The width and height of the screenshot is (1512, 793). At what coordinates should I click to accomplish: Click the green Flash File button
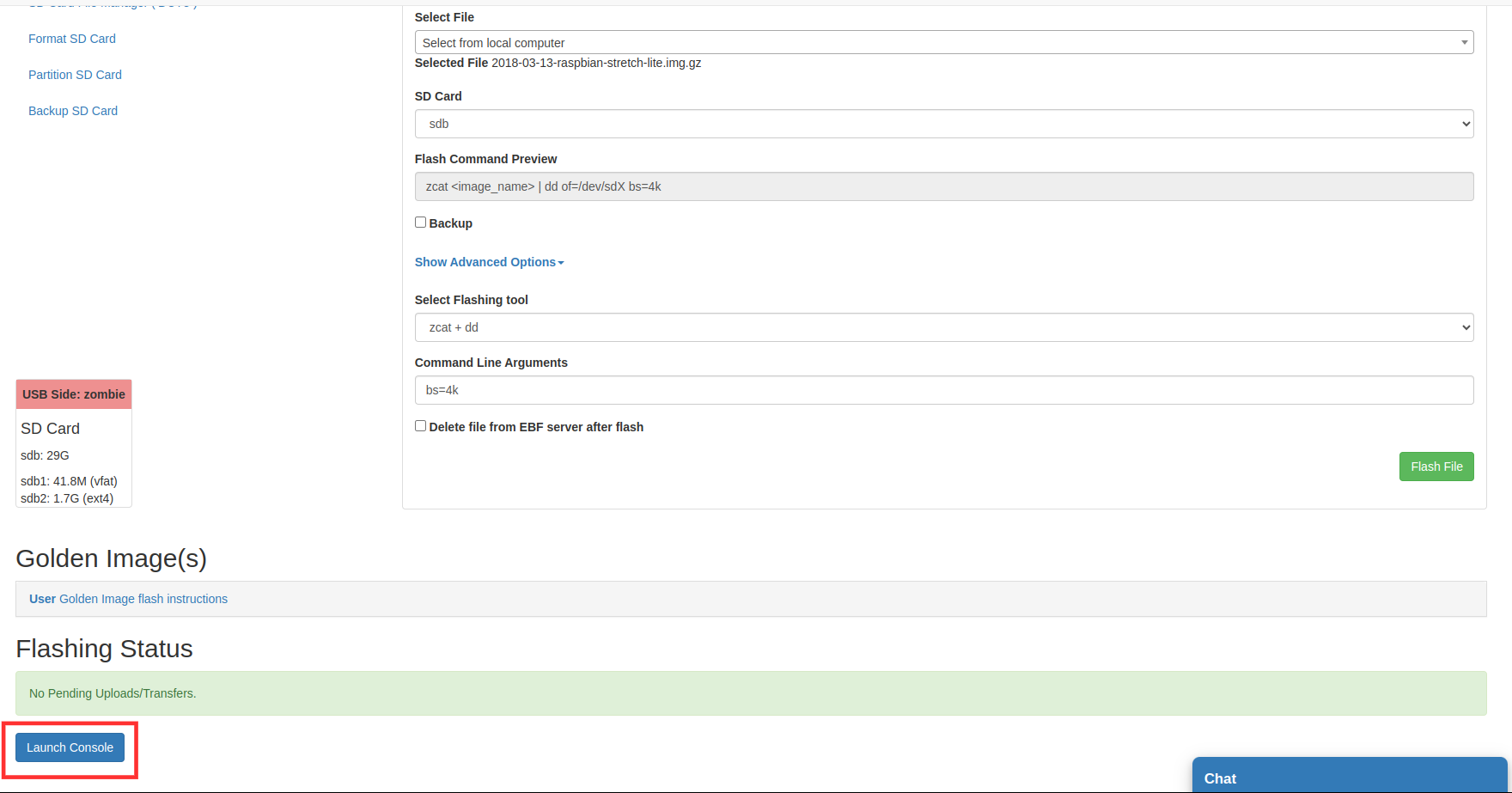coord(1436,467)
